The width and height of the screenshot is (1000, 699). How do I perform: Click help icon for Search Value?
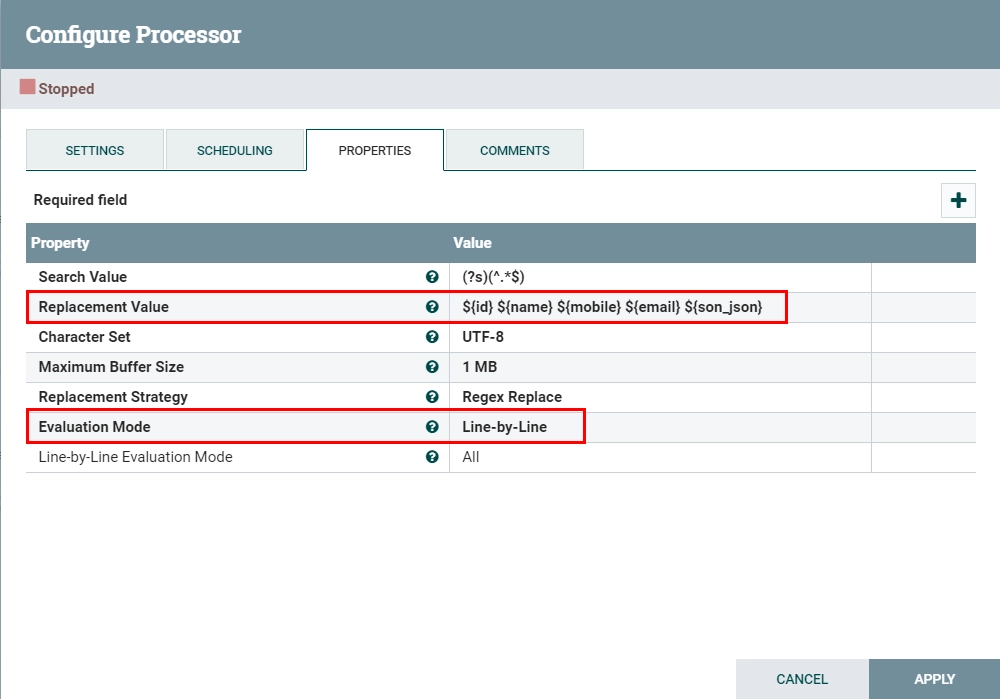coord(432,277)
